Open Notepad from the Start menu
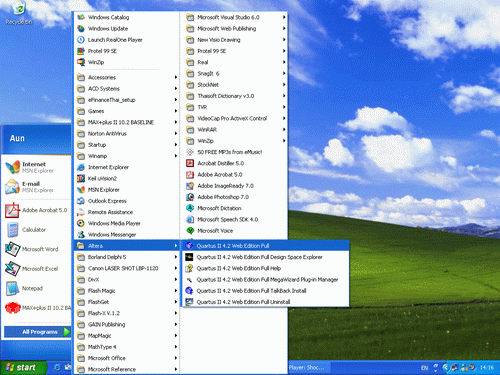The width and height of the screenshot is (500, 375). 37,288
